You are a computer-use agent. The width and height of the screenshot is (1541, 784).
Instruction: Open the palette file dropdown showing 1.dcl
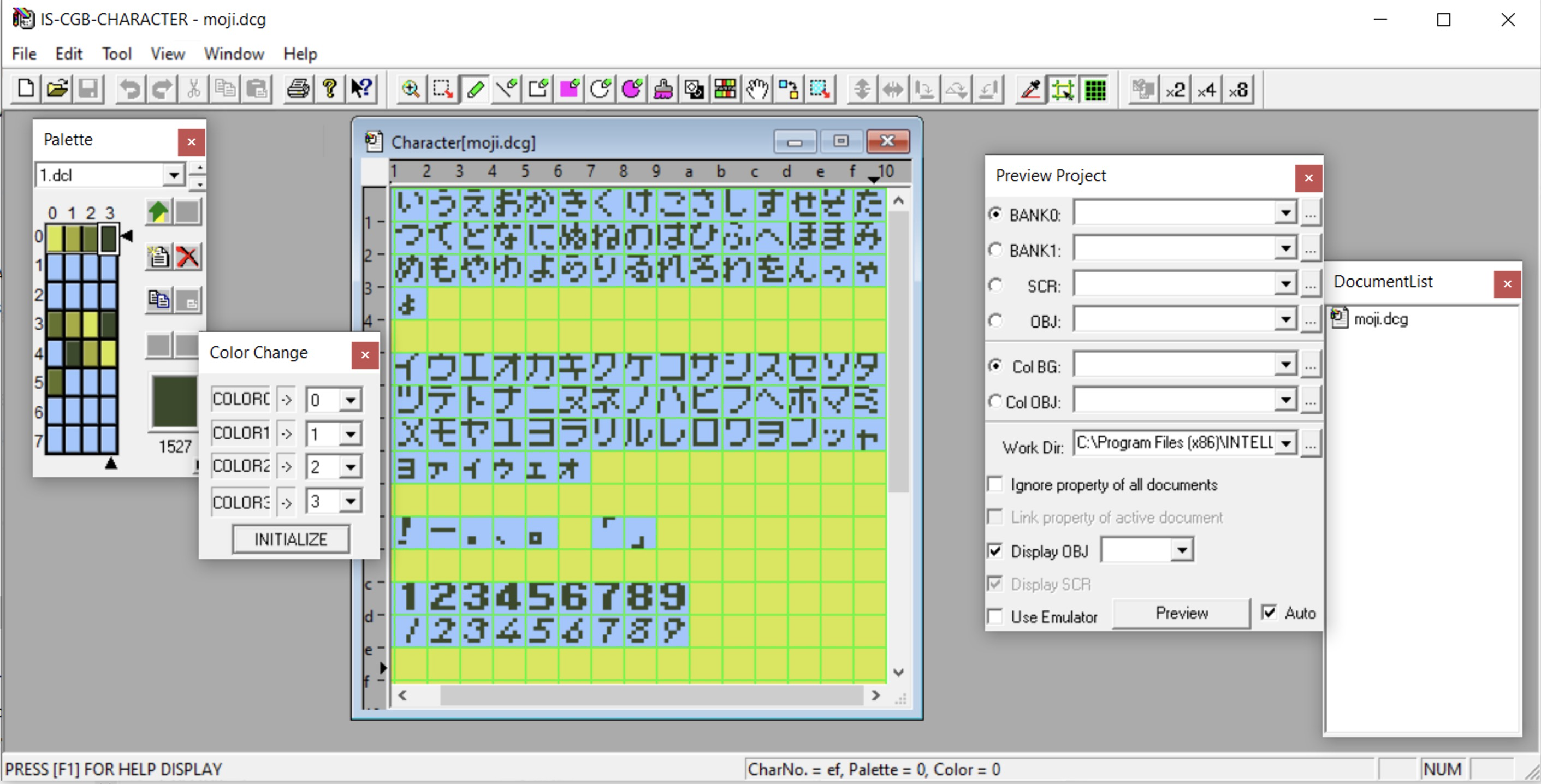click(x=174, y=175)
